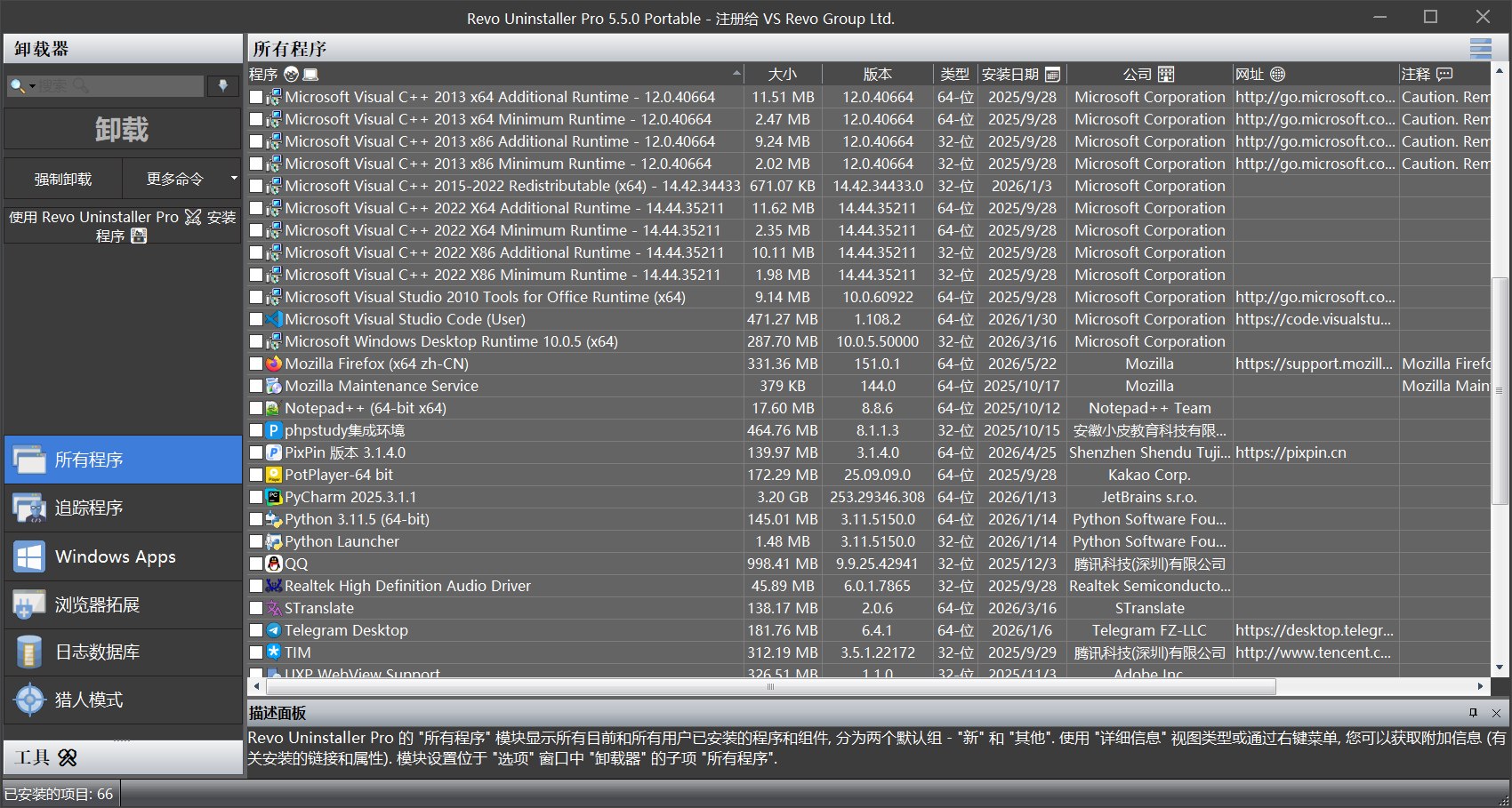Click the '已安装的项目: 66' status text
Image resolution: width=1512 pixels, height=808 pixels.
coord(59,794)
